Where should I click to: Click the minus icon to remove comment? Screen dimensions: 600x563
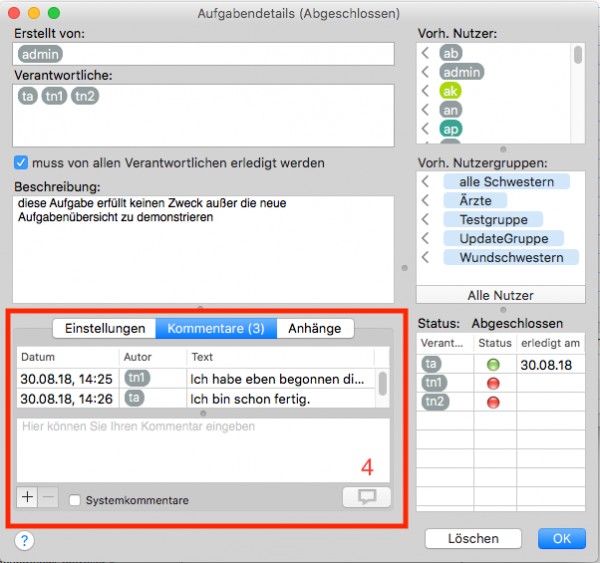(48, 497)
